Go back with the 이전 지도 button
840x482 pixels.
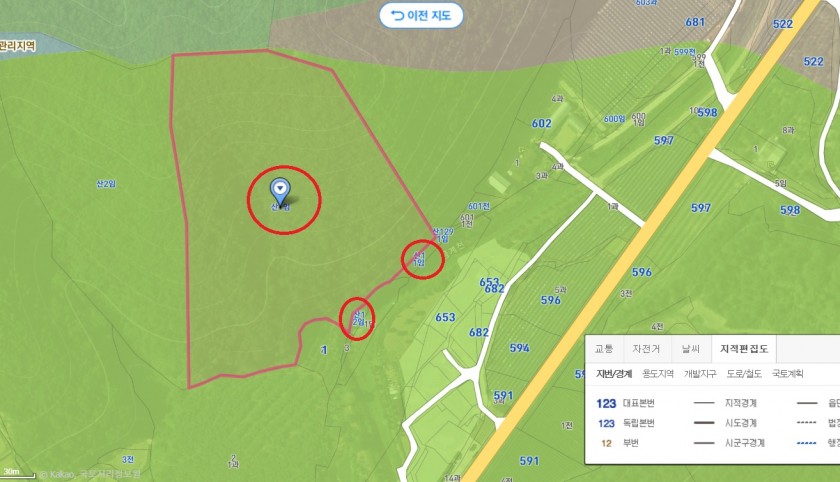(421, 16)
